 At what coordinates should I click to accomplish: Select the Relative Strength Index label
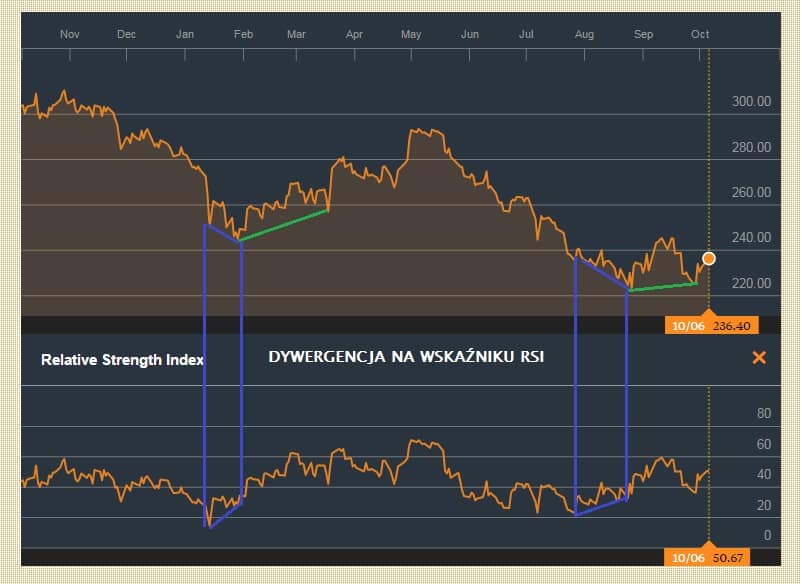[122, 360]
